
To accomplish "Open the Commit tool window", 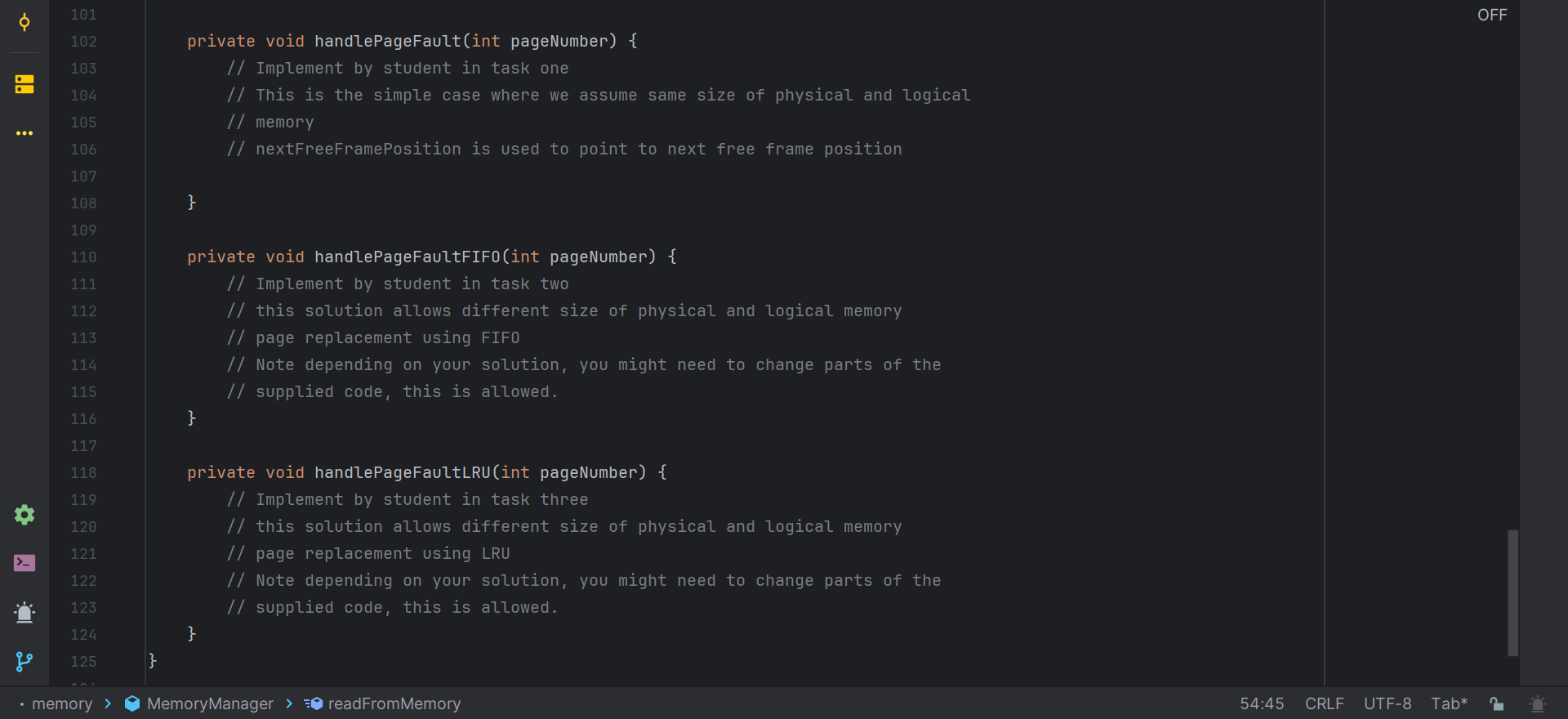I will click(x=24, y=21).
